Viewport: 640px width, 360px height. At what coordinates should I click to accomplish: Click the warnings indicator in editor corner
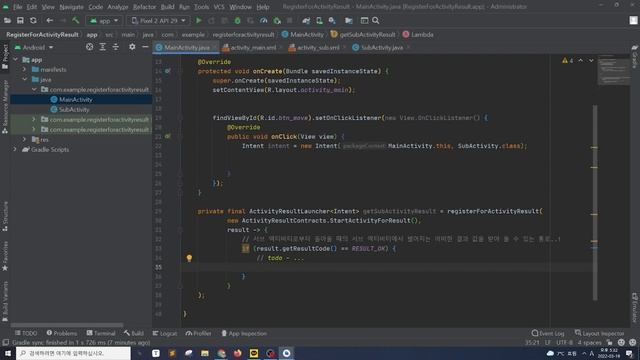tap(567, 60)
